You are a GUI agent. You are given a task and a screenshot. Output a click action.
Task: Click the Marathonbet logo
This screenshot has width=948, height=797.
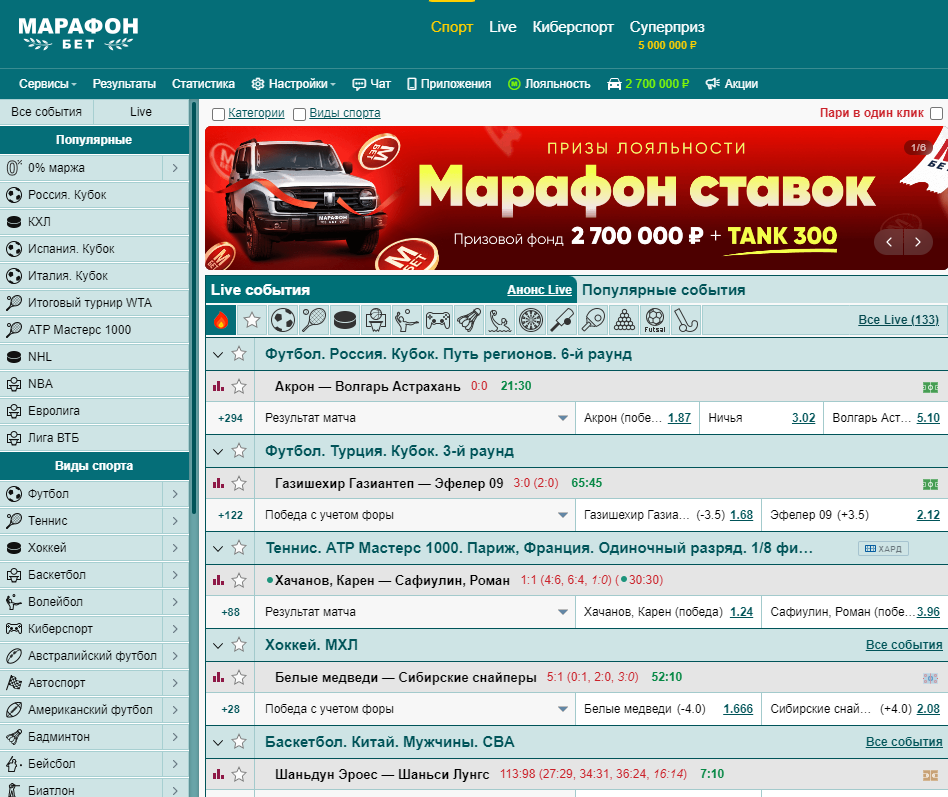coord(79,33)
